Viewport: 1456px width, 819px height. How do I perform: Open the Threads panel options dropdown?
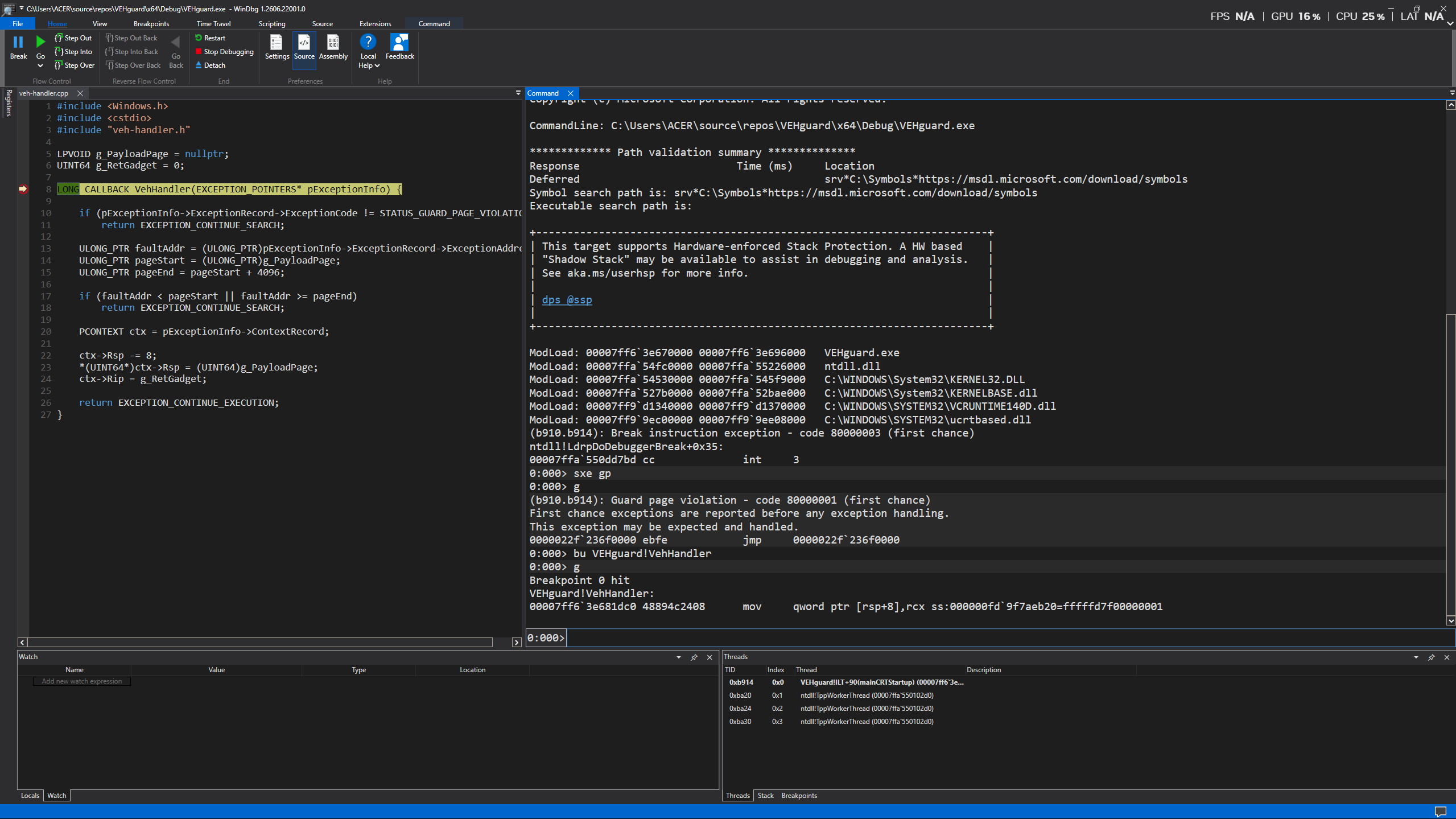pos(1416,657)
